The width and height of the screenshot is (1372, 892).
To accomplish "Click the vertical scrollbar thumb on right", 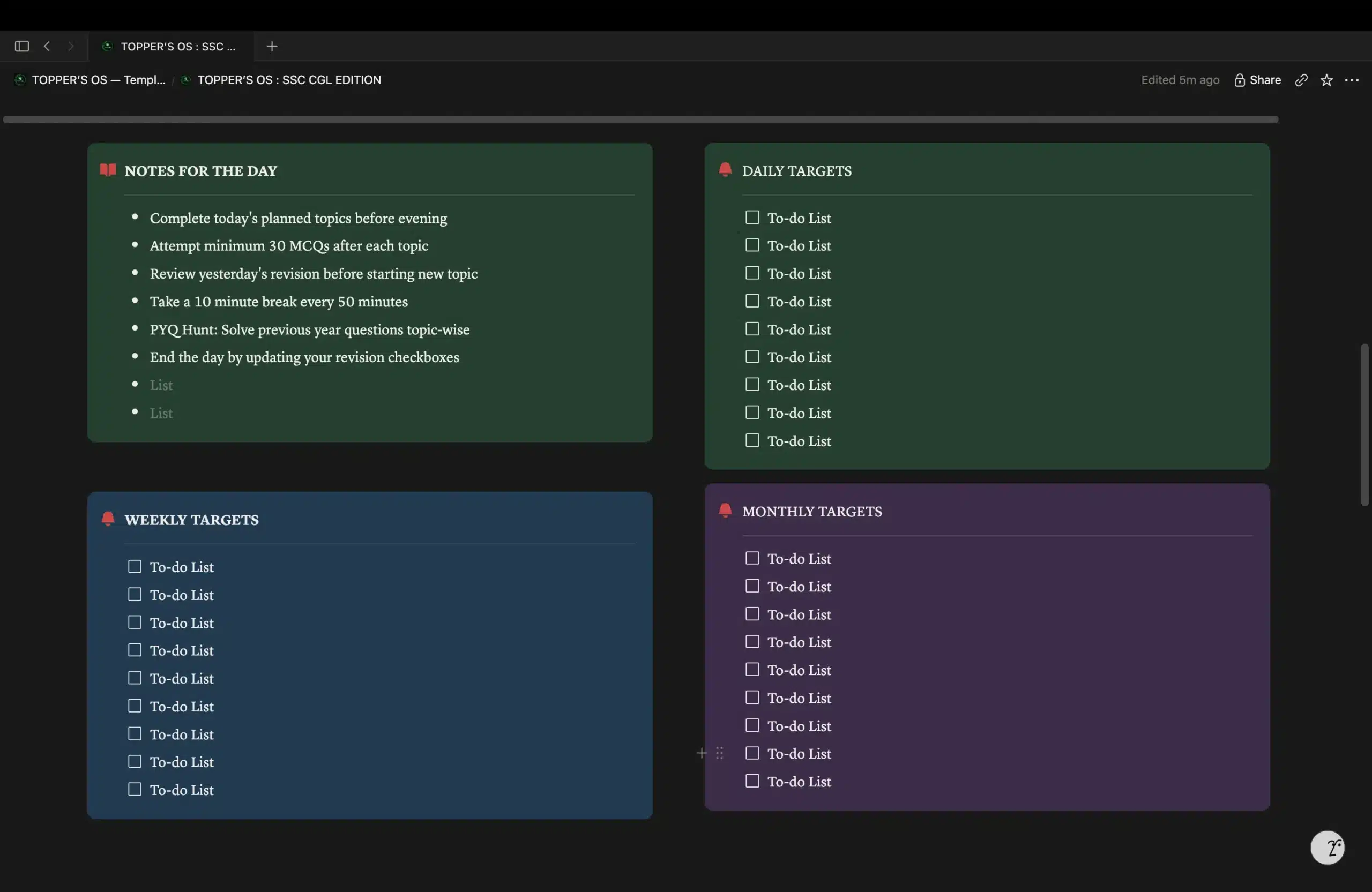I will coord(1364,425).
